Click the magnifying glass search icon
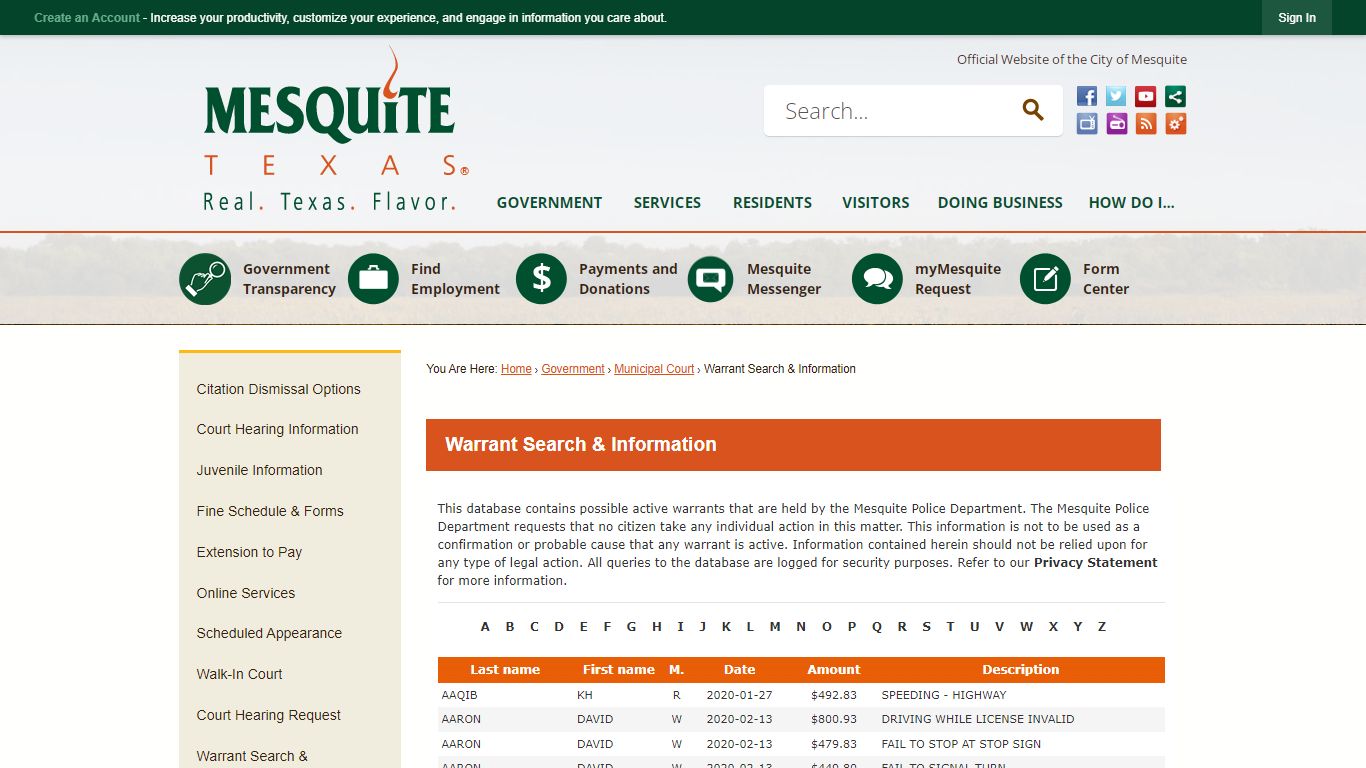This screenshot has height=768, width=1366. 1033,110
